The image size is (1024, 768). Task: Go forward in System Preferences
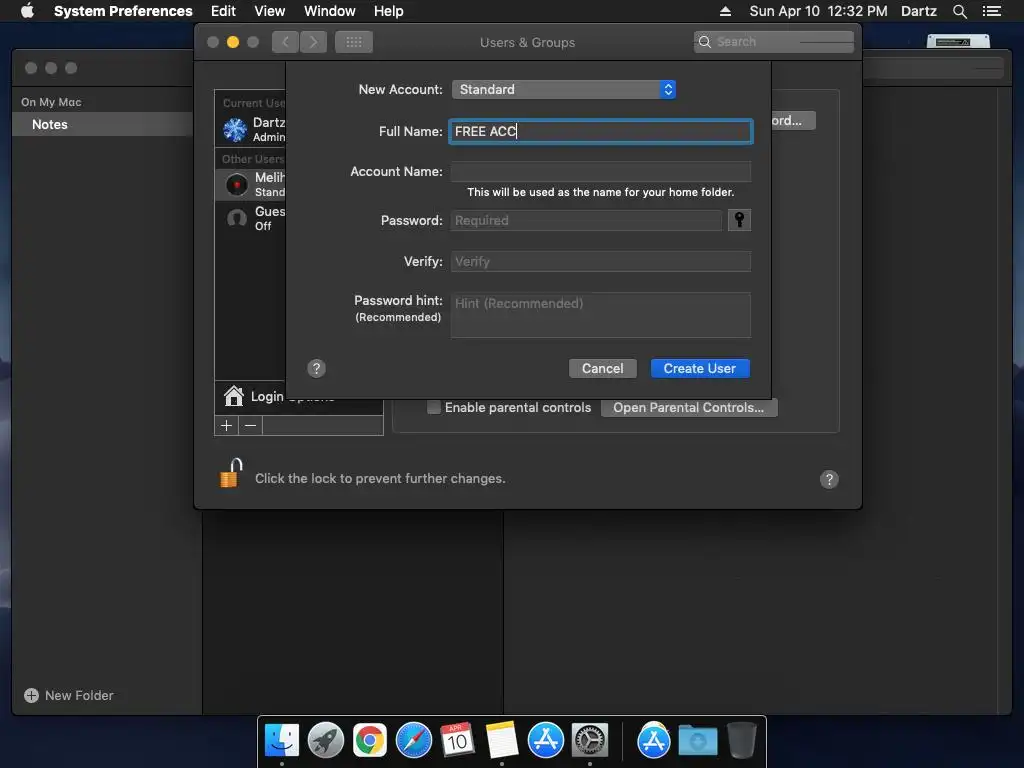click(313, 42)
